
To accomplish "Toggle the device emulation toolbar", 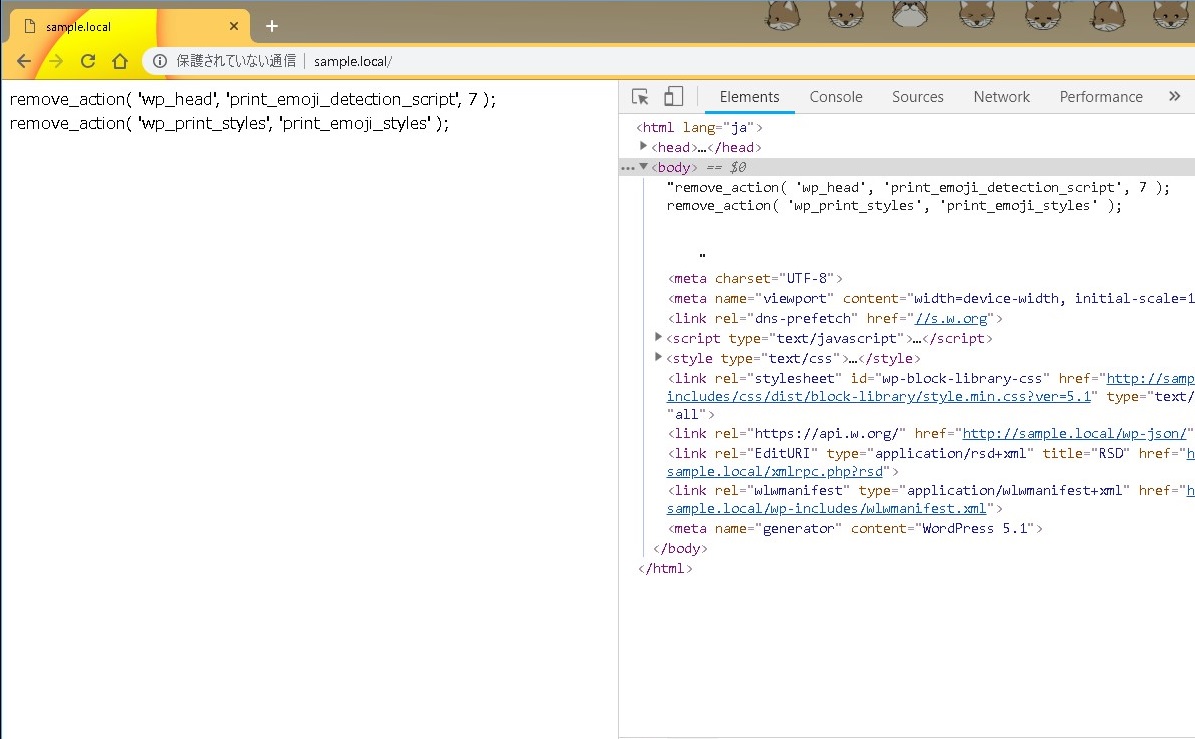I will (673, 97).
